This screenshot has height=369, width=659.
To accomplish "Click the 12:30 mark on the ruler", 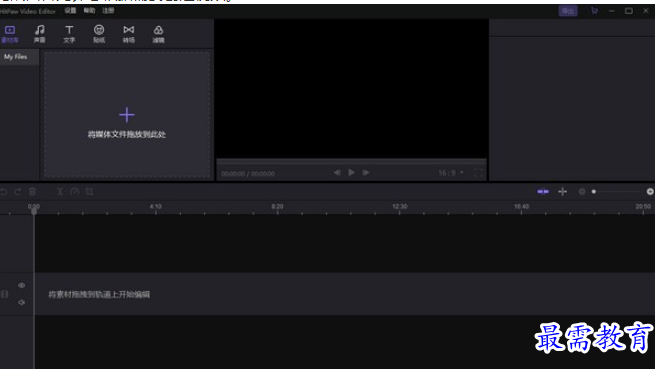I will click(x=399, y=206).
